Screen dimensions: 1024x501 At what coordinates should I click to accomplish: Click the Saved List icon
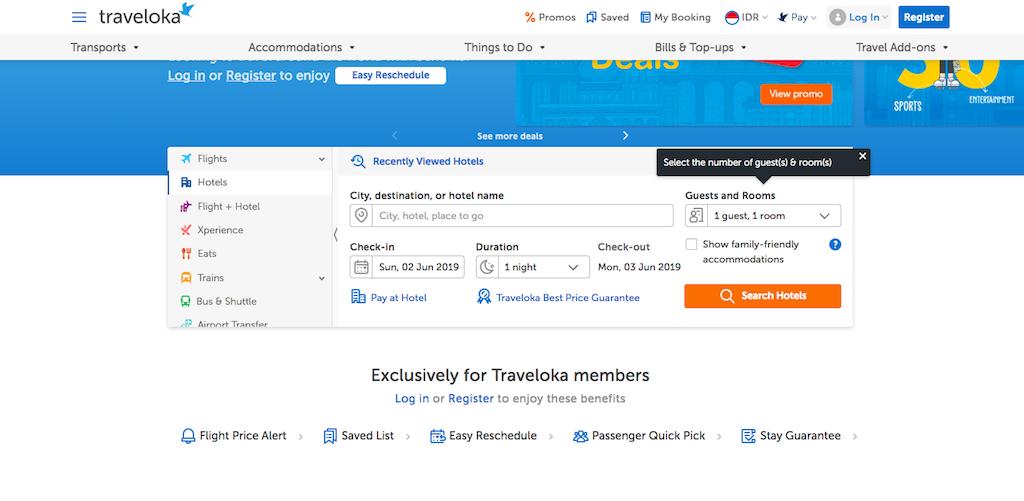(330, 436)
